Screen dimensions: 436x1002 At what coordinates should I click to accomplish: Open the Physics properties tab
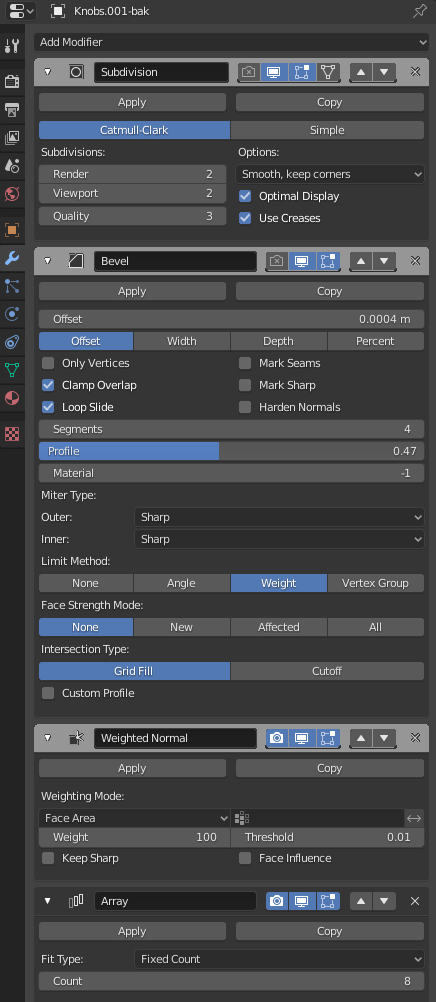point(12,314)
